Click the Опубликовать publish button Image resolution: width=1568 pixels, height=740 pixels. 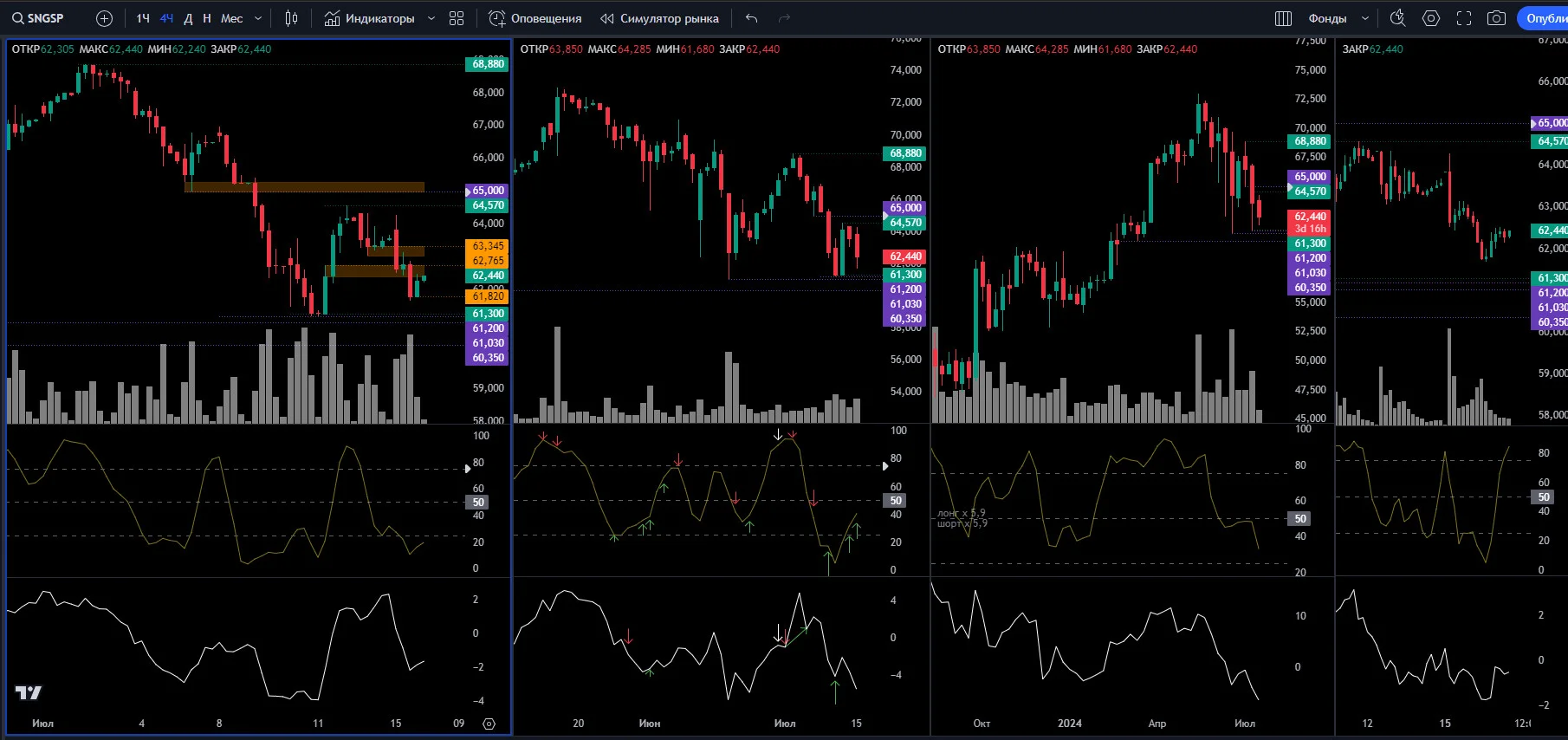(x=1543, y=18)
